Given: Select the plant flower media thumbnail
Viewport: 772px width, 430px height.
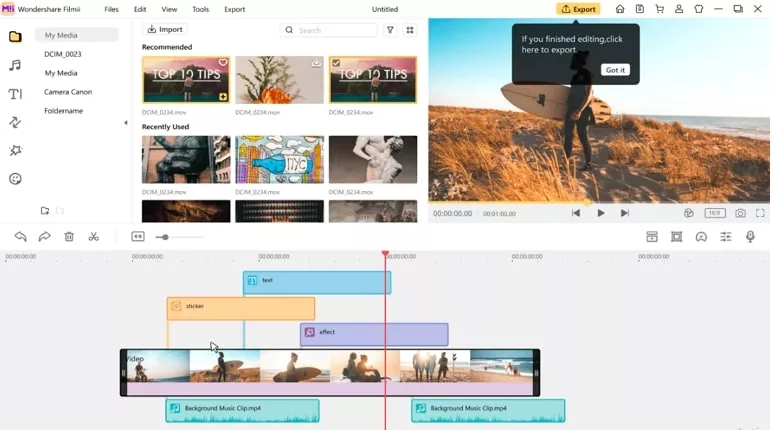Looking at the screenshot, I should (x=279, y=80).
